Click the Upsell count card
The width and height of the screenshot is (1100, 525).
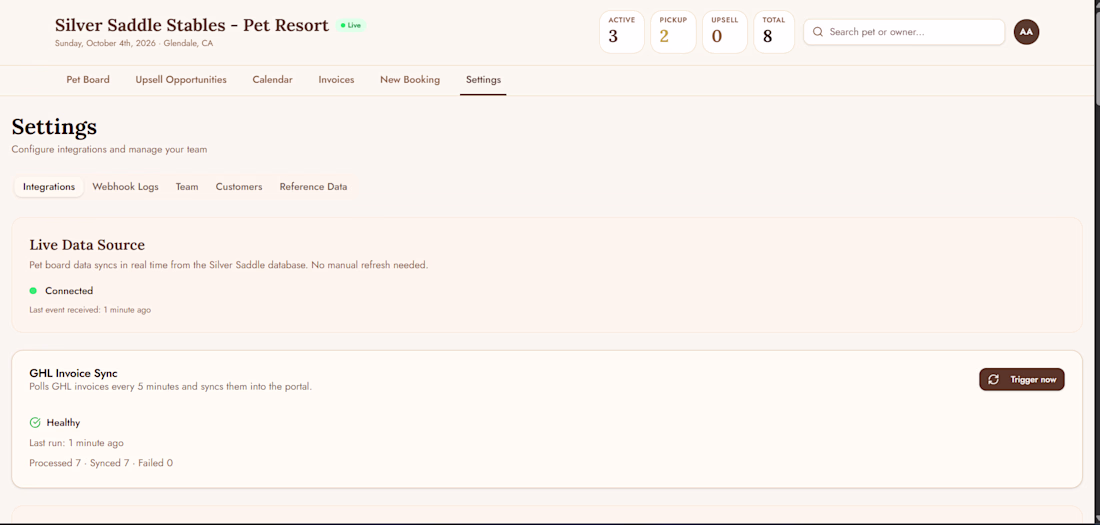(x=725, y=32)
